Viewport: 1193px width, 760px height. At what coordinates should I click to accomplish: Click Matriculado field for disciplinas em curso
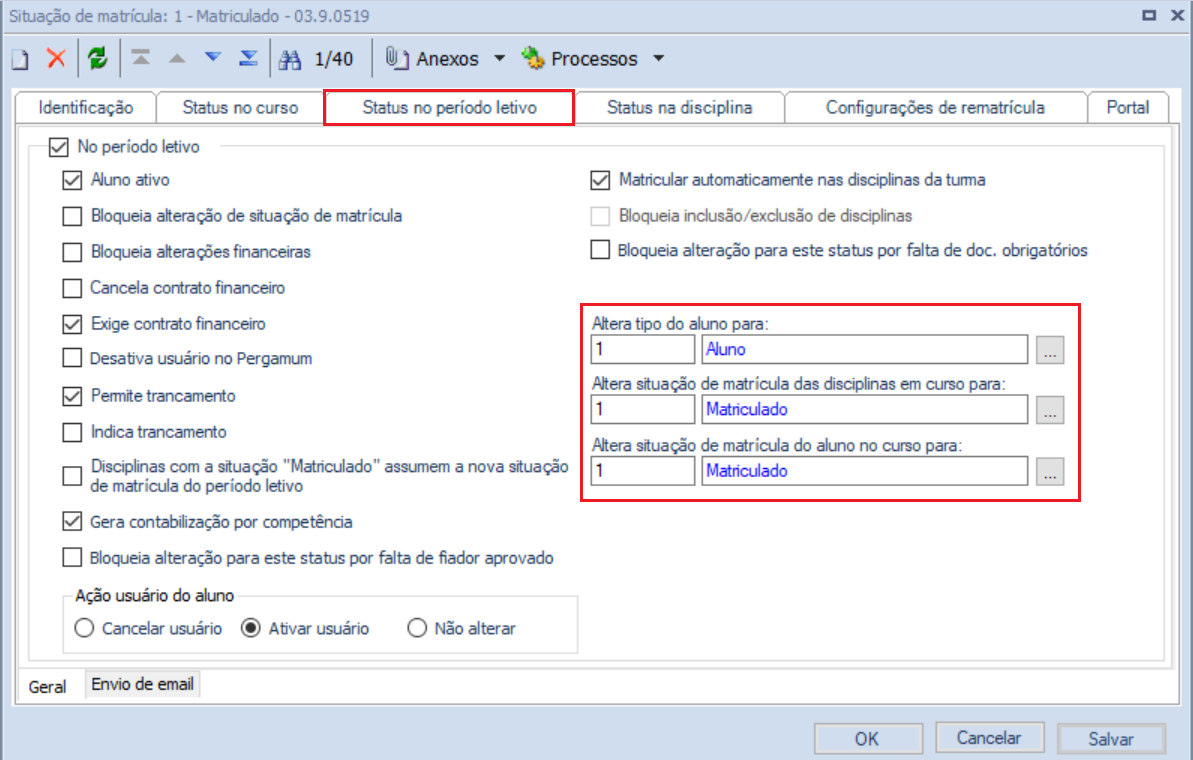click(x=864, y=410)
